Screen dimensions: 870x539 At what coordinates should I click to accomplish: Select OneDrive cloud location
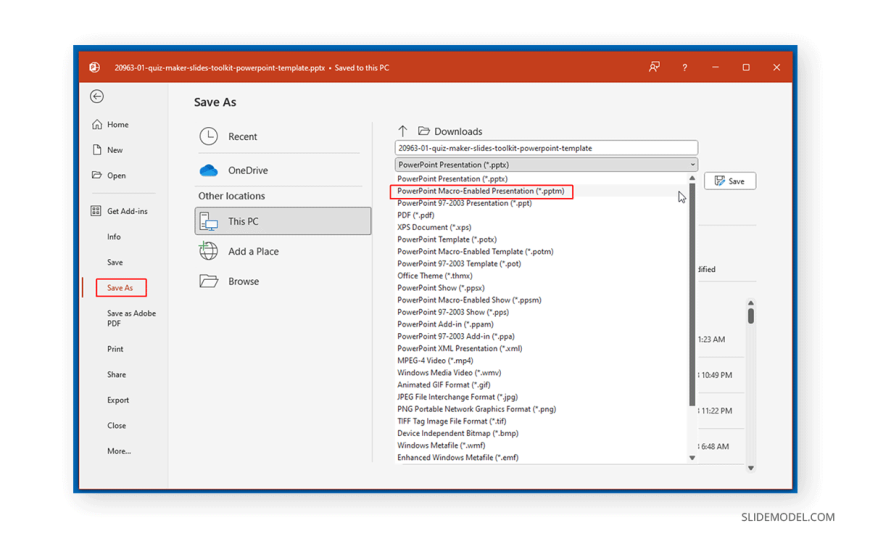point(280,170)
